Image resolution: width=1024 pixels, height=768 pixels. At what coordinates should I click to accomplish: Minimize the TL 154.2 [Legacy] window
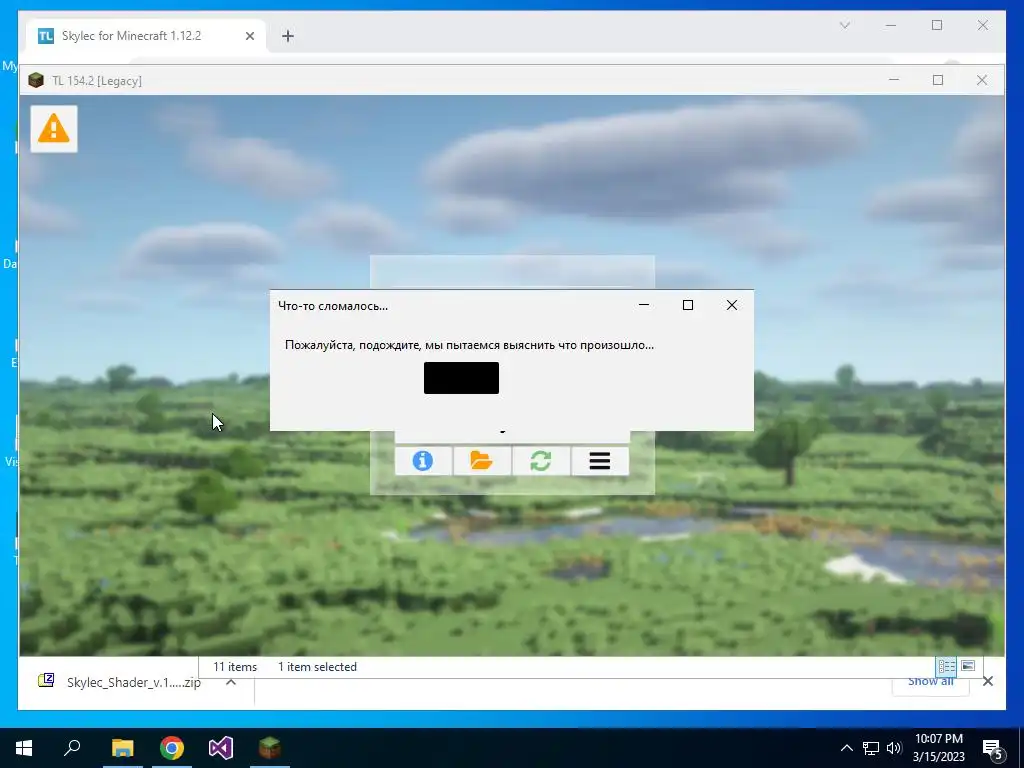[x=893, y=80]
